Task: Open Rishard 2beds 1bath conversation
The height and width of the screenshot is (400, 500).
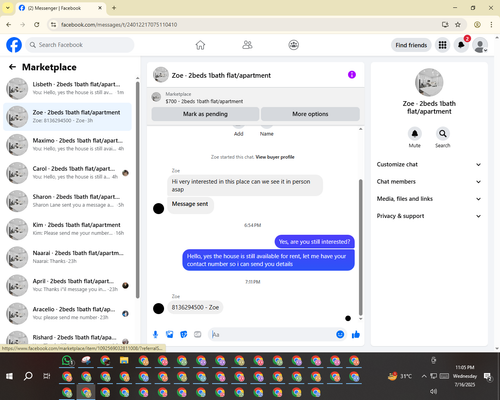Action: pyautogui.click(x=67, y=338)
